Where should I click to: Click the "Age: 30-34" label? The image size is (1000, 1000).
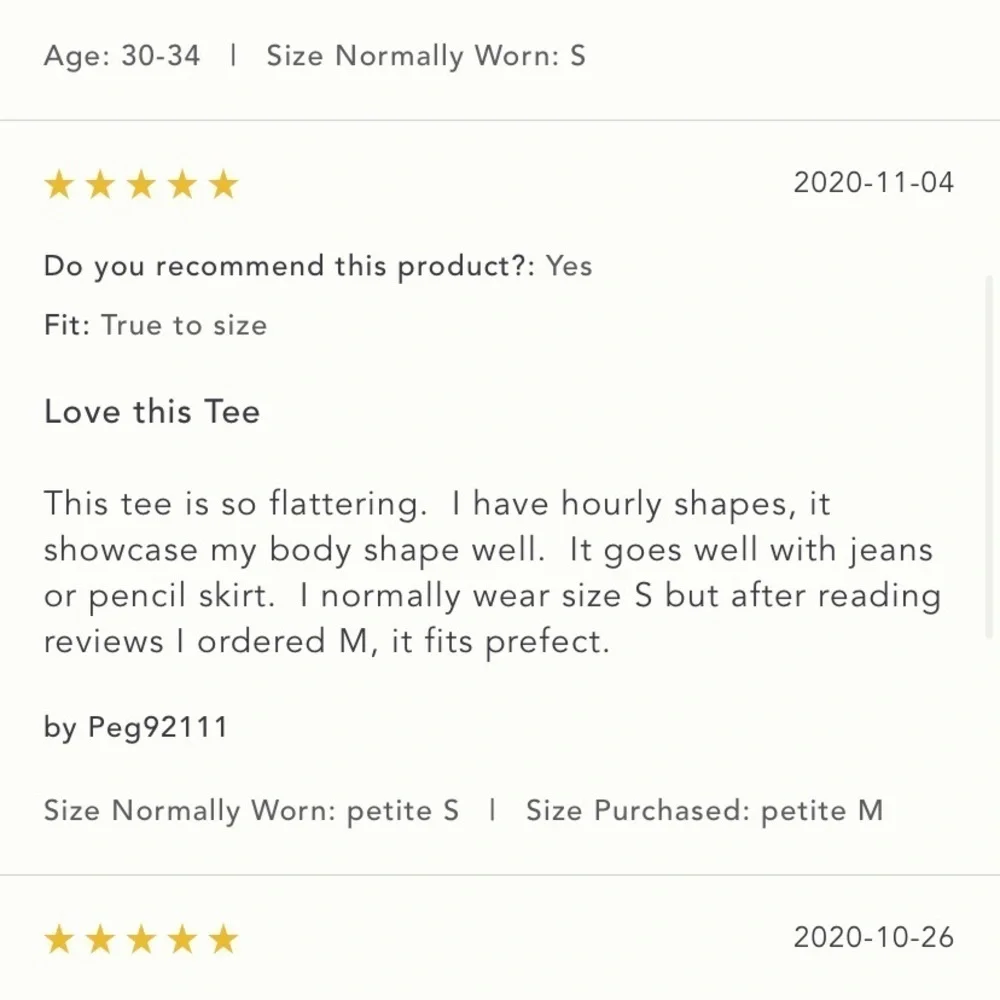(122, 56)
